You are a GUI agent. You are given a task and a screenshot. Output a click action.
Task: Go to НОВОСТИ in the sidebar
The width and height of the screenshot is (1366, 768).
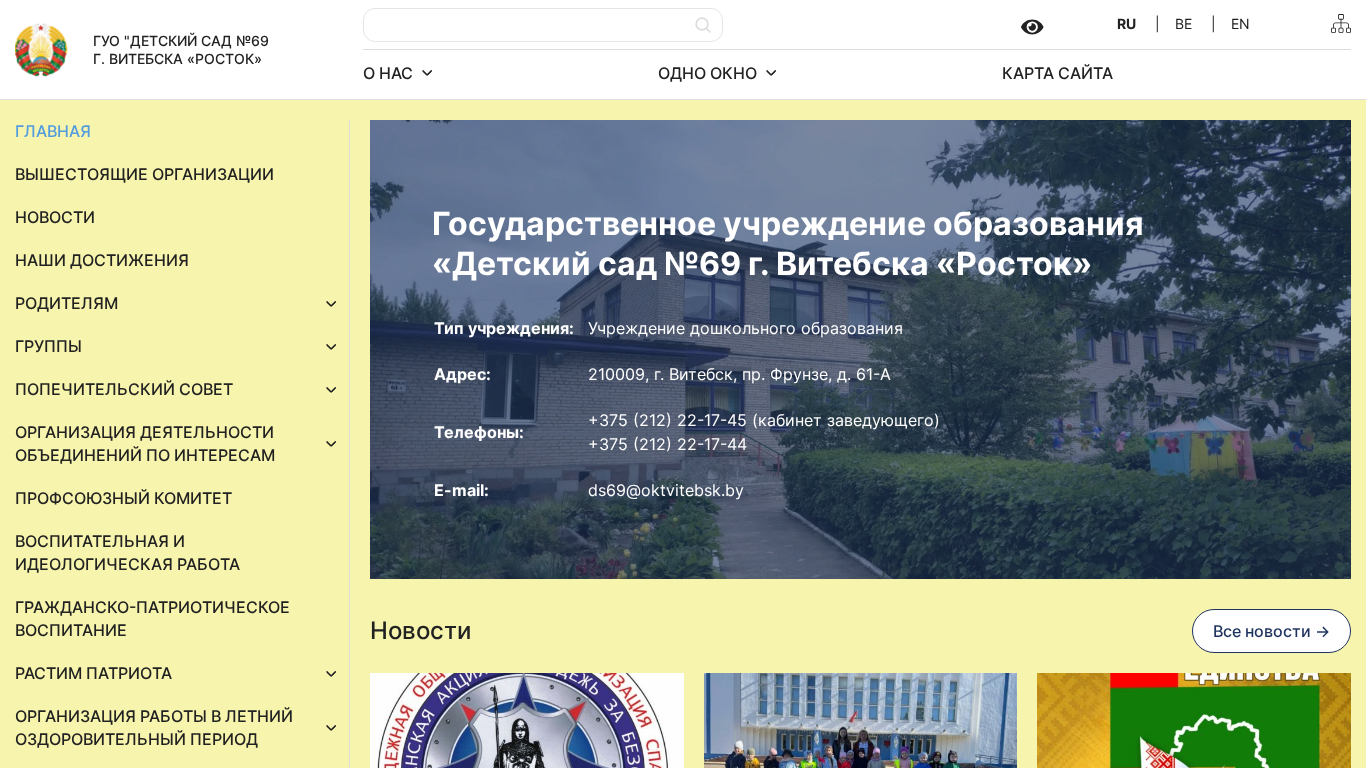click(55, 217)
